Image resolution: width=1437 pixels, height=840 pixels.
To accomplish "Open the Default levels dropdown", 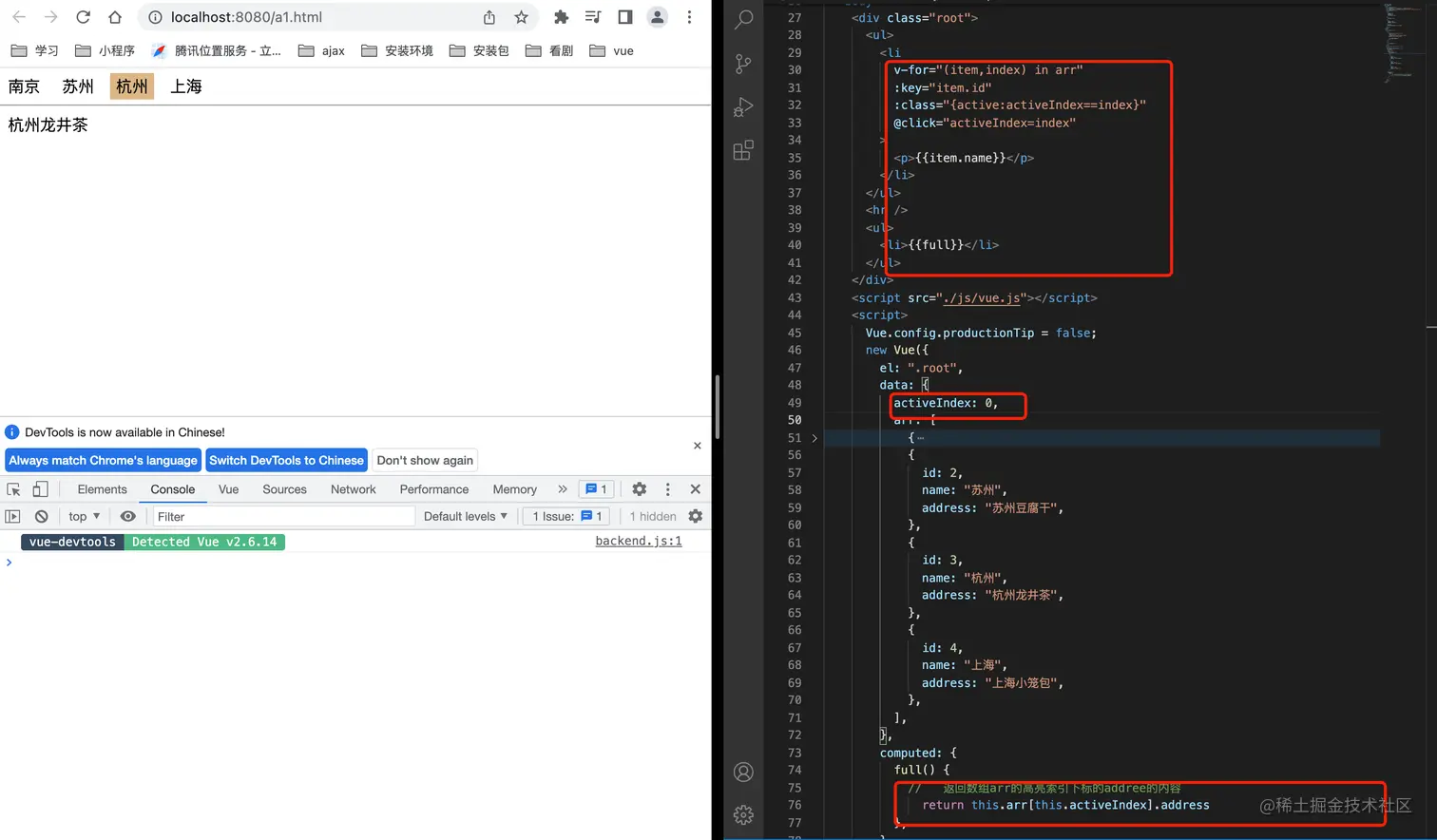I will coord(466,516).
